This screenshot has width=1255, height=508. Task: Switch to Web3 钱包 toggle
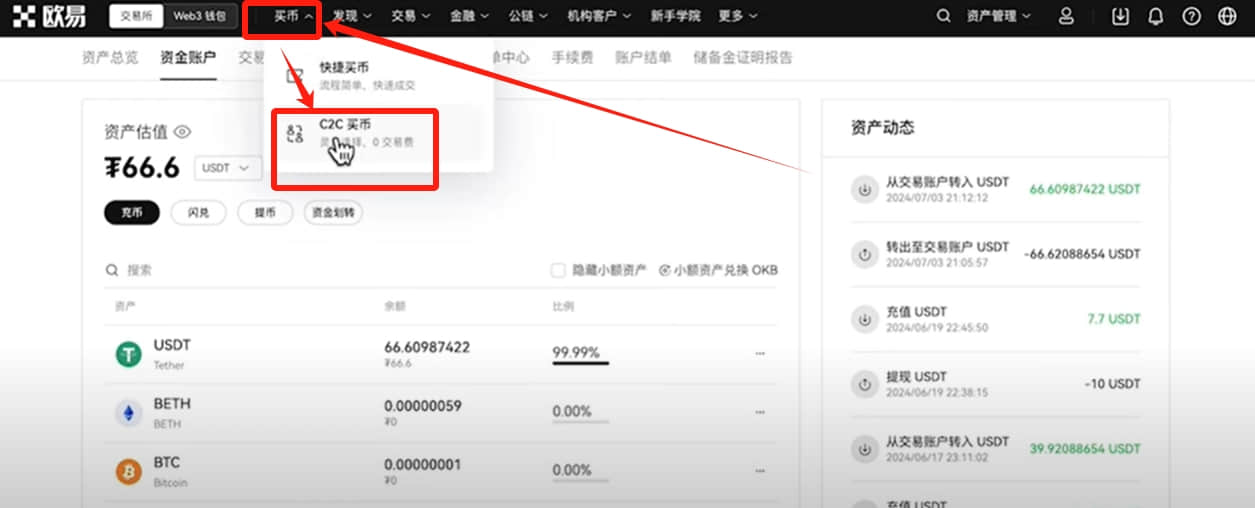(x=201, y=16)
